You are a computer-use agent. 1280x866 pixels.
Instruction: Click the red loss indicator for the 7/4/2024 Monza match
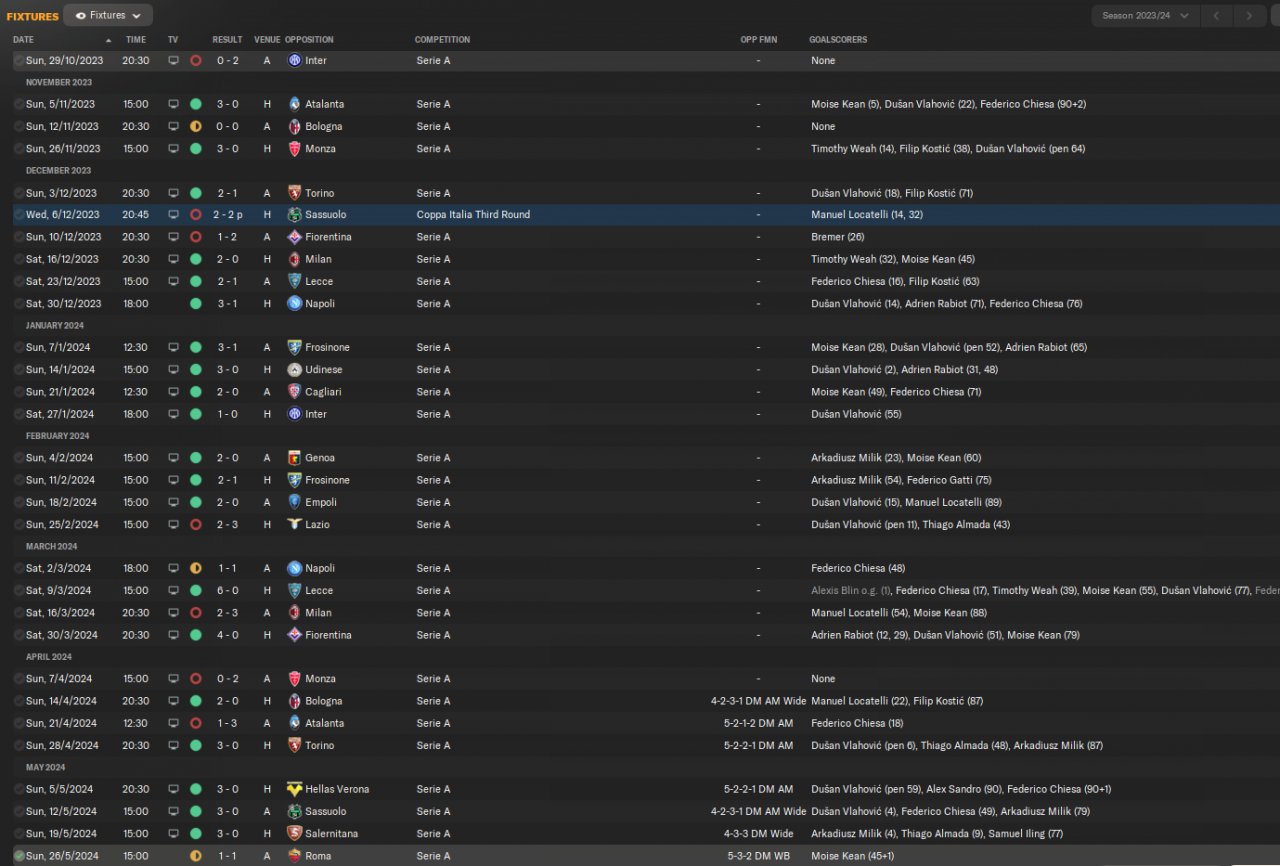tap(195, 679)
